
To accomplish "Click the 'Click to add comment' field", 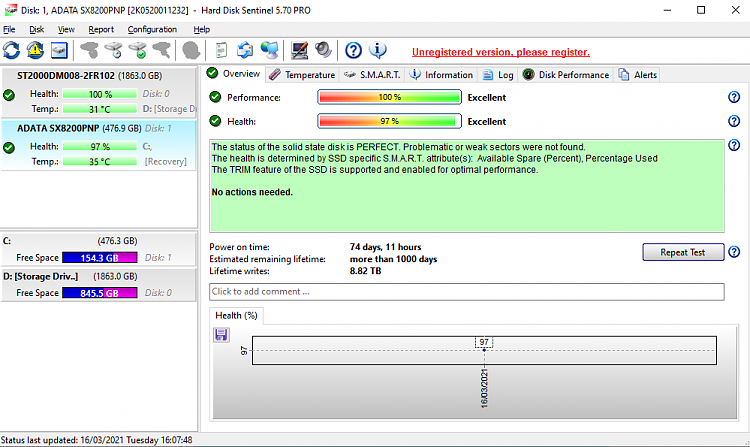I will pyautogui.click(x=466, y=291).
